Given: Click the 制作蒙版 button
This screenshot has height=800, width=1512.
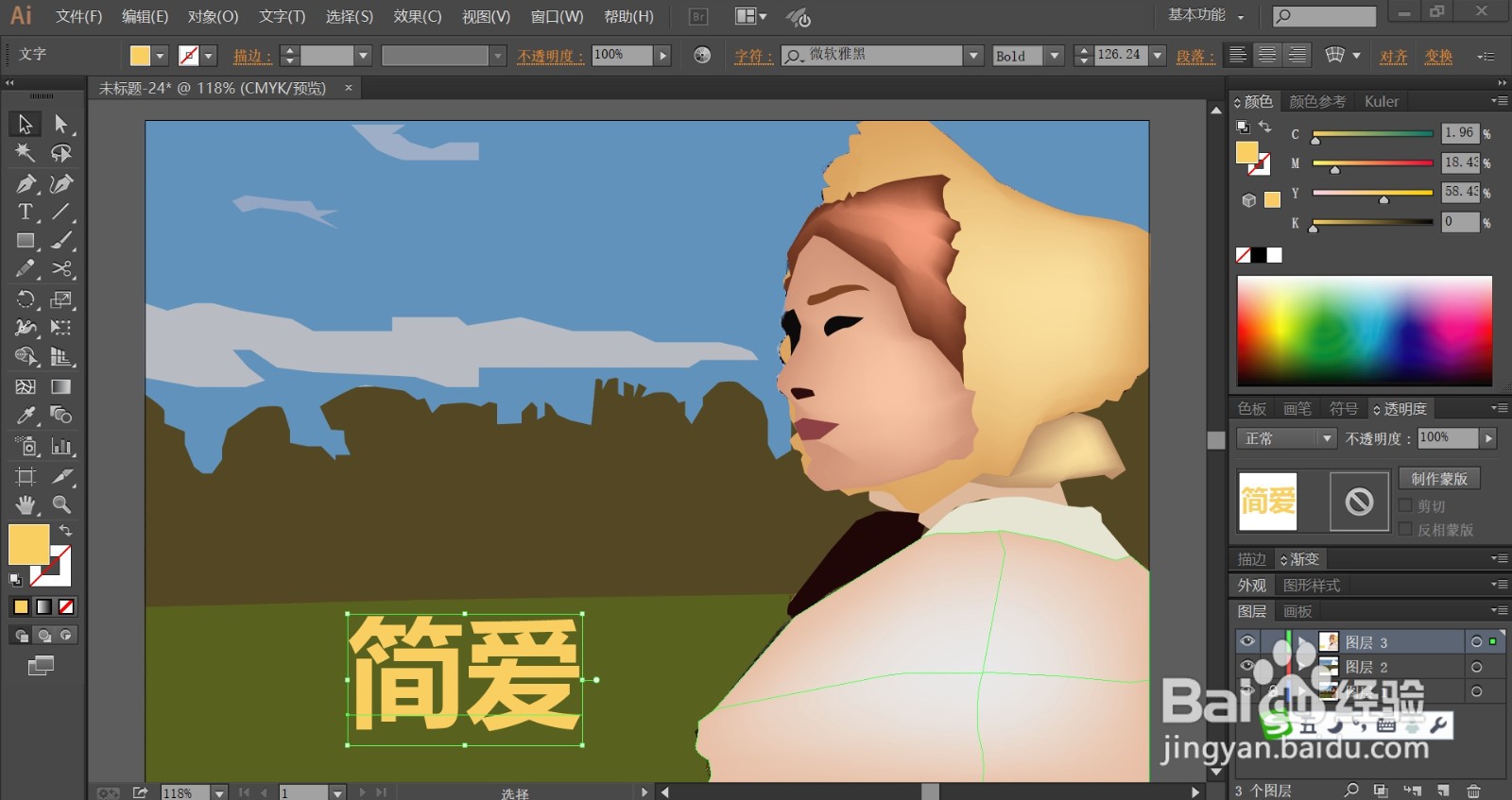Looking at the screenshot, I should click(1439, 479).
